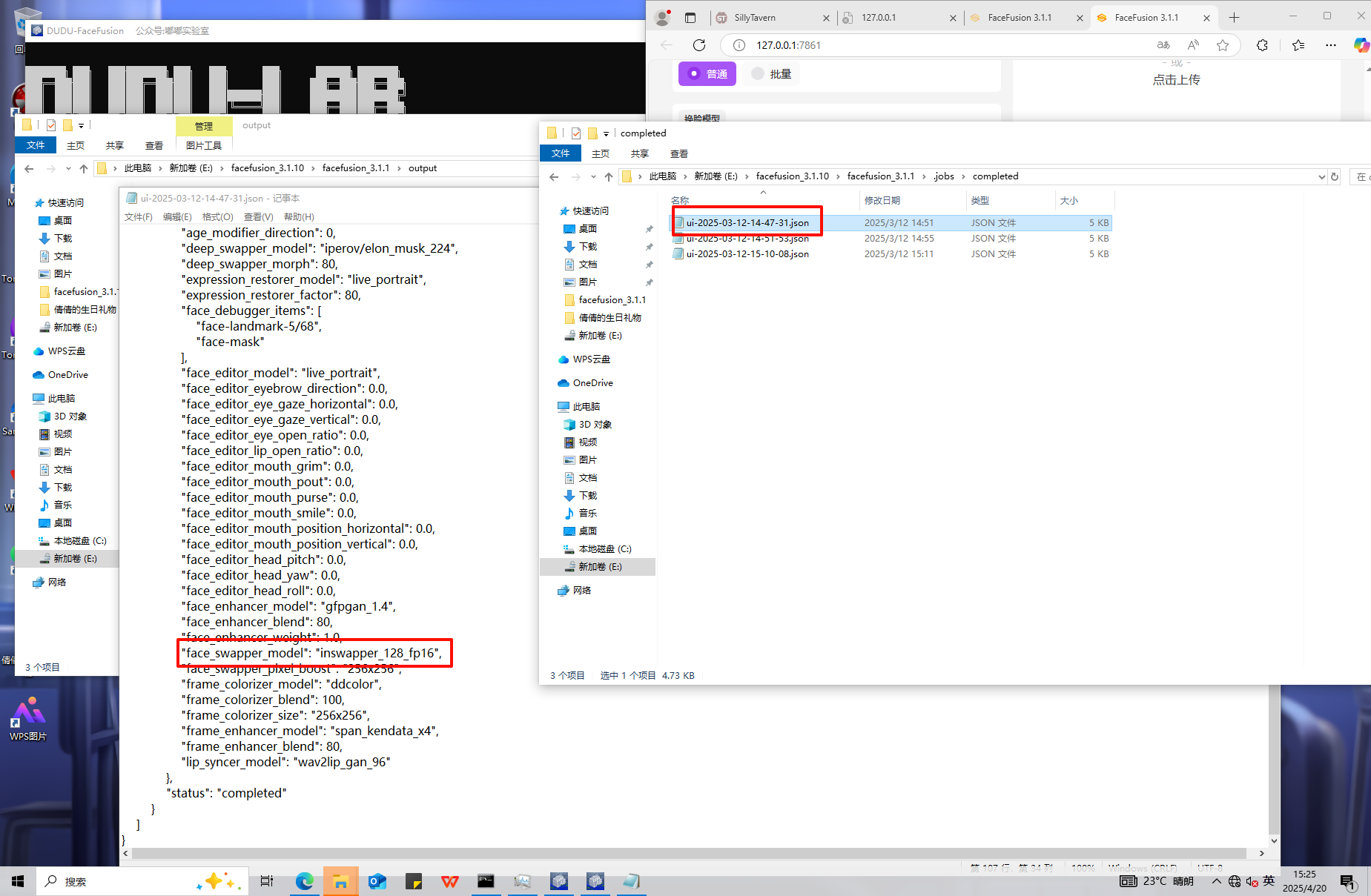The width and height of the screenshot is (1371, 896).
Task: Open notification center icon
Action: point(1347,881)
